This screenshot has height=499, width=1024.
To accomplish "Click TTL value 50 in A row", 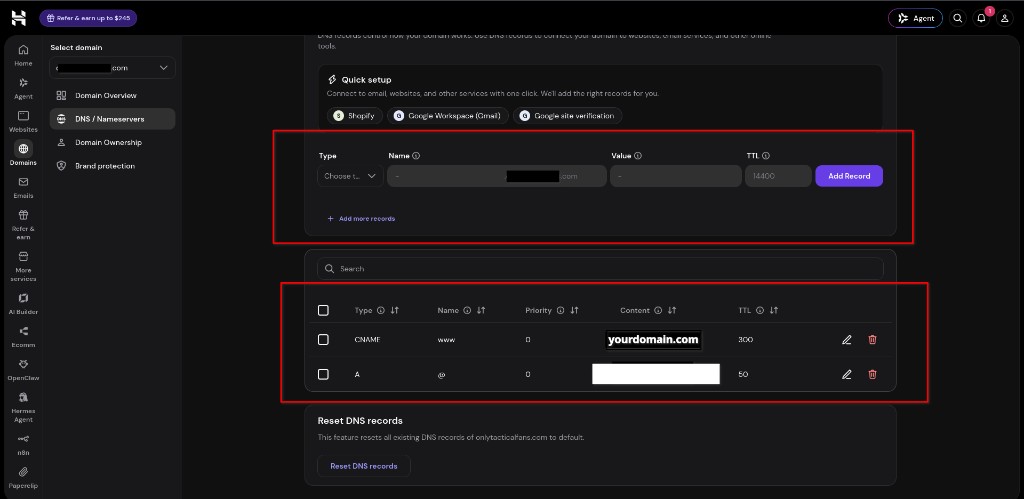I will (743, 374).
